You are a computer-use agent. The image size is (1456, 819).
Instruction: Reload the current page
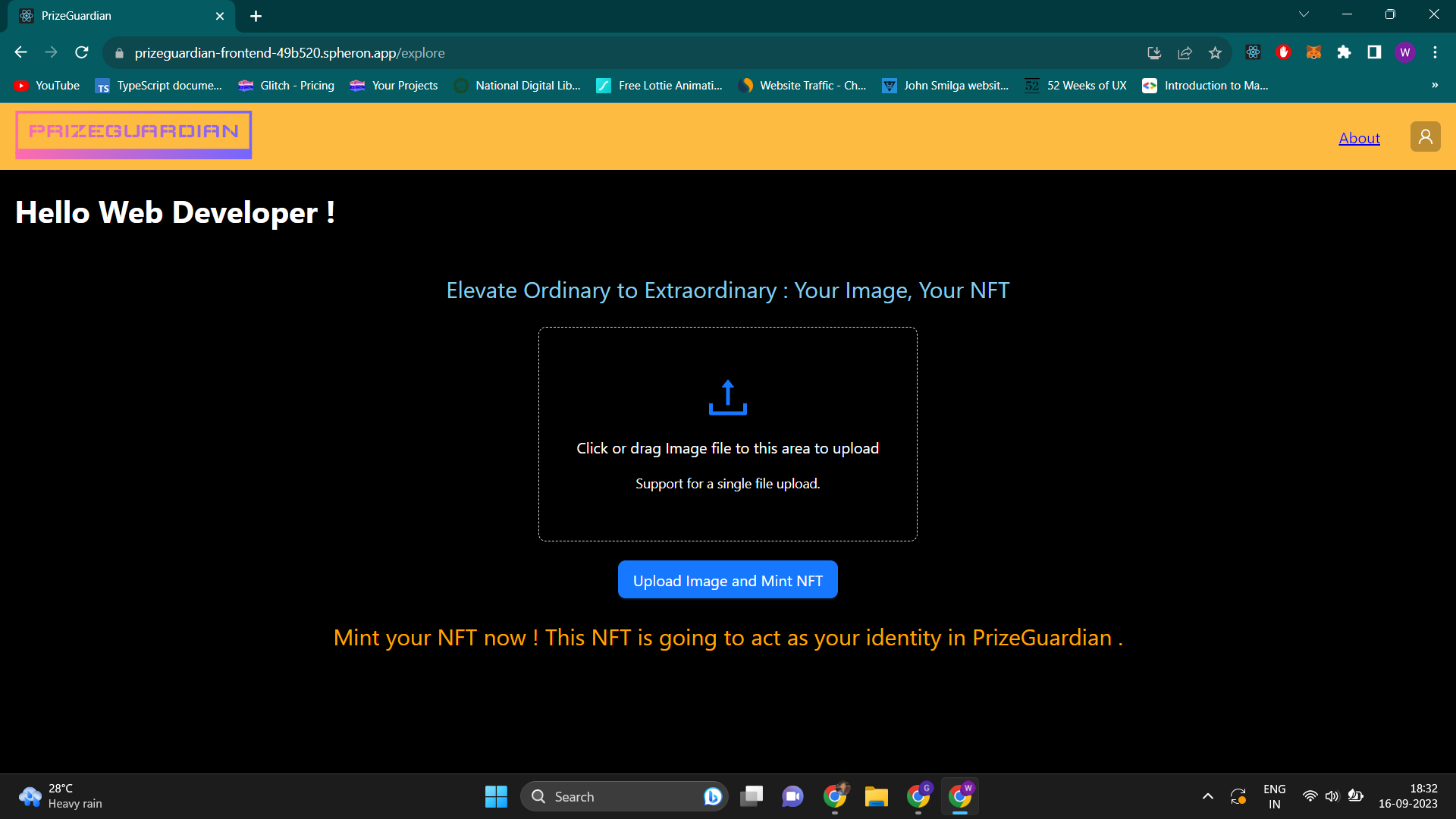click(82, 52)
